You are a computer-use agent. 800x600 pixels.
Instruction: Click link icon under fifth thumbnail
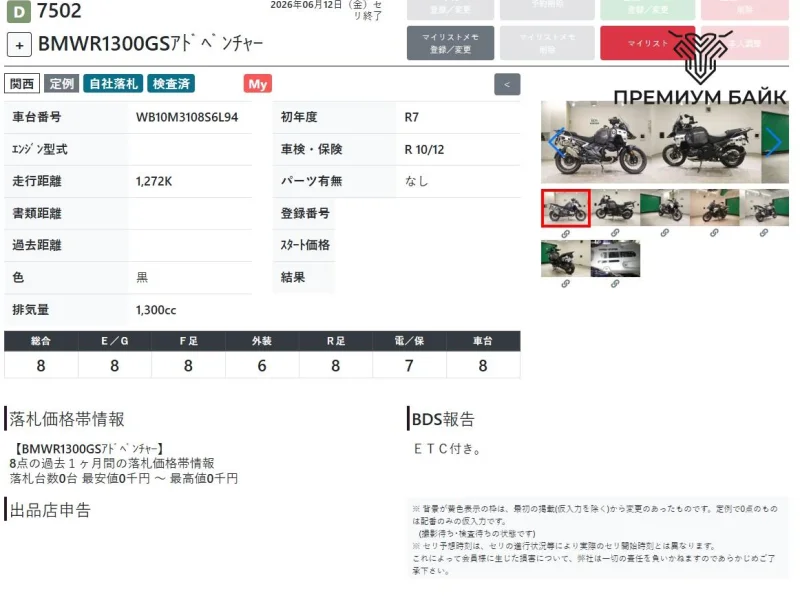(763, 233)
